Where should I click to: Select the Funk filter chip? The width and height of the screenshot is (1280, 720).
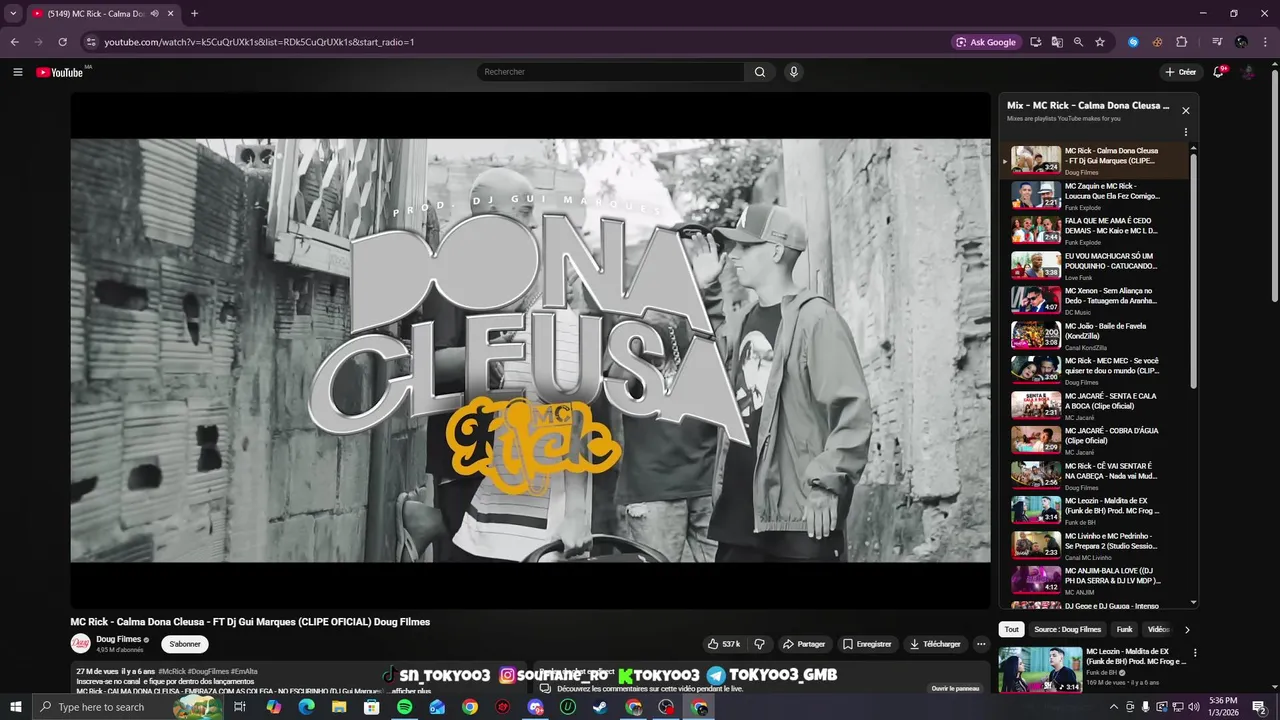click(x=1124, y=629)
